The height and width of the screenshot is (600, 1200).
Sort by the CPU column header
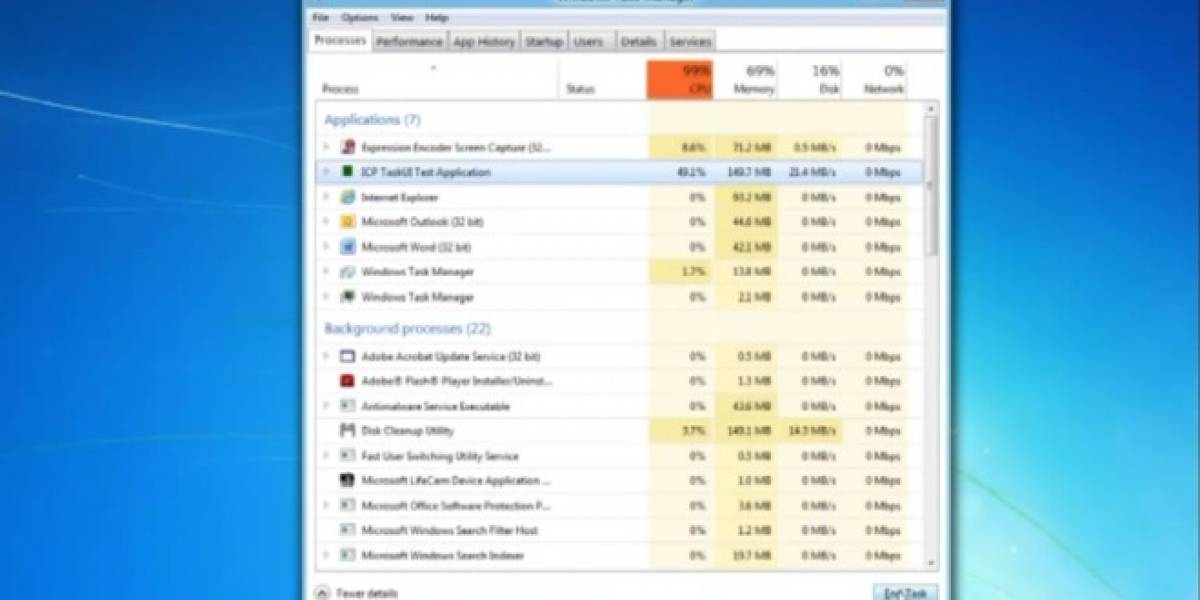[680, 80]
